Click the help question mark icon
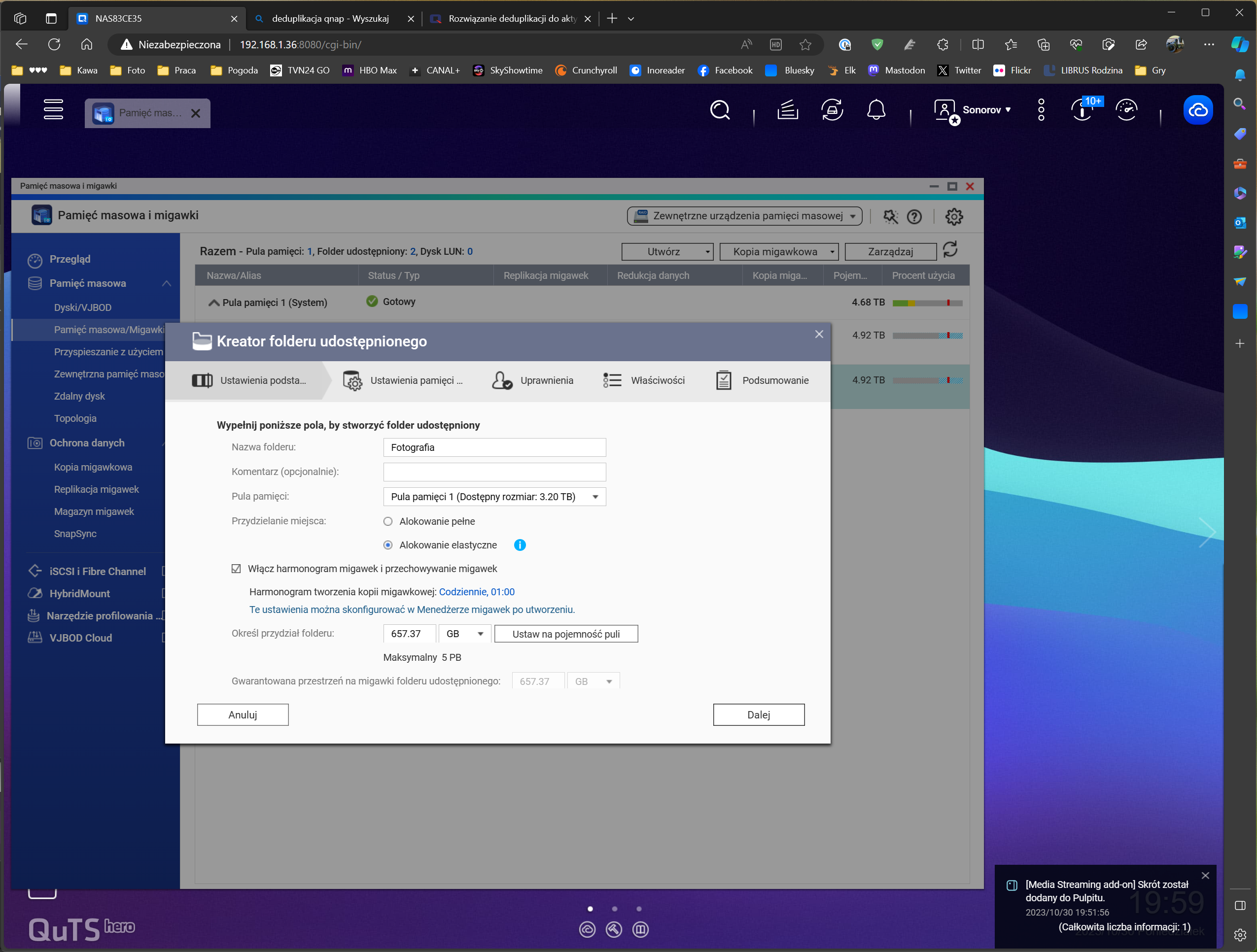Viewport: 1257px width, 952px height. point(914,216)
